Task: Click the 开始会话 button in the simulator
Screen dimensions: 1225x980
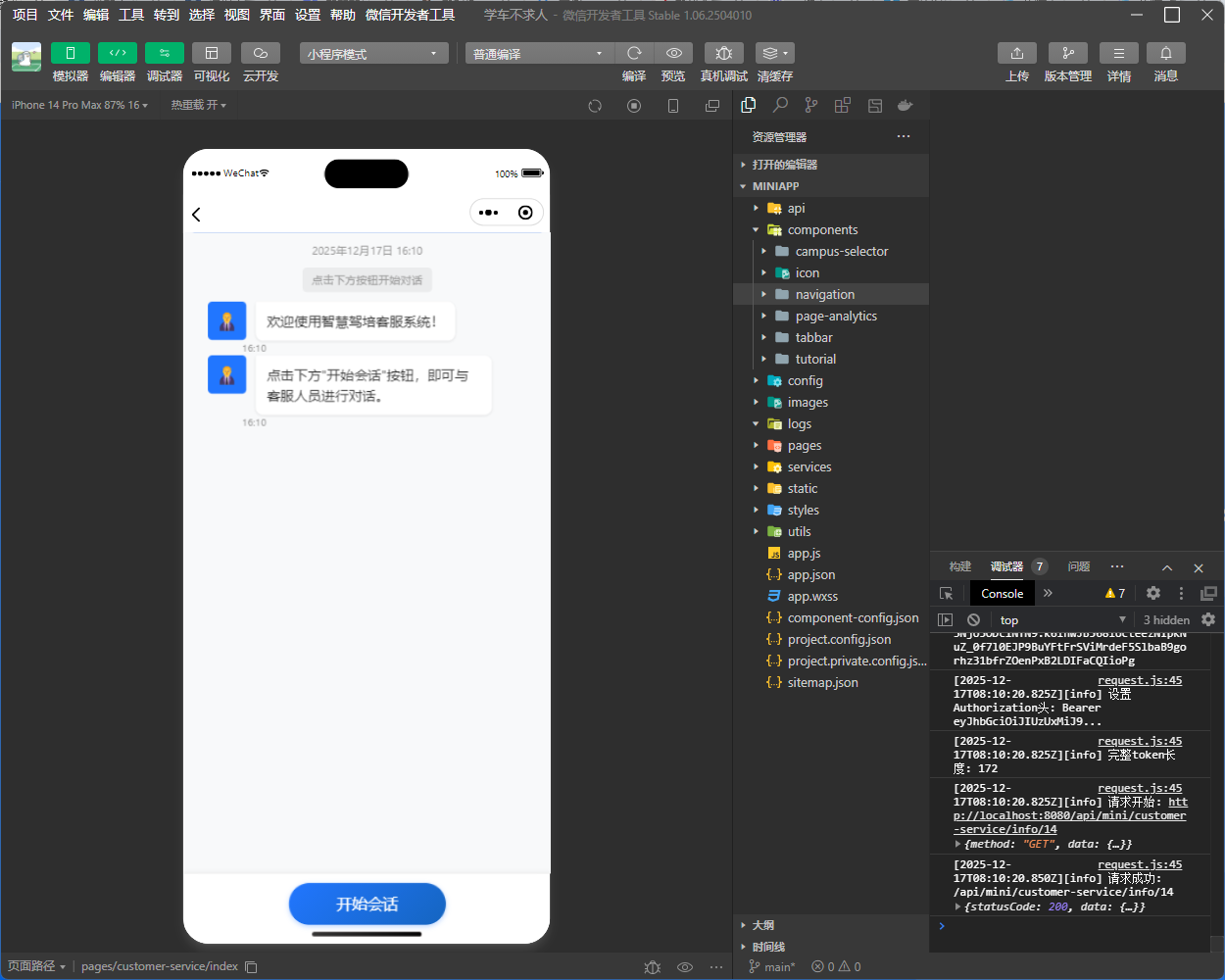Action: 367,904
